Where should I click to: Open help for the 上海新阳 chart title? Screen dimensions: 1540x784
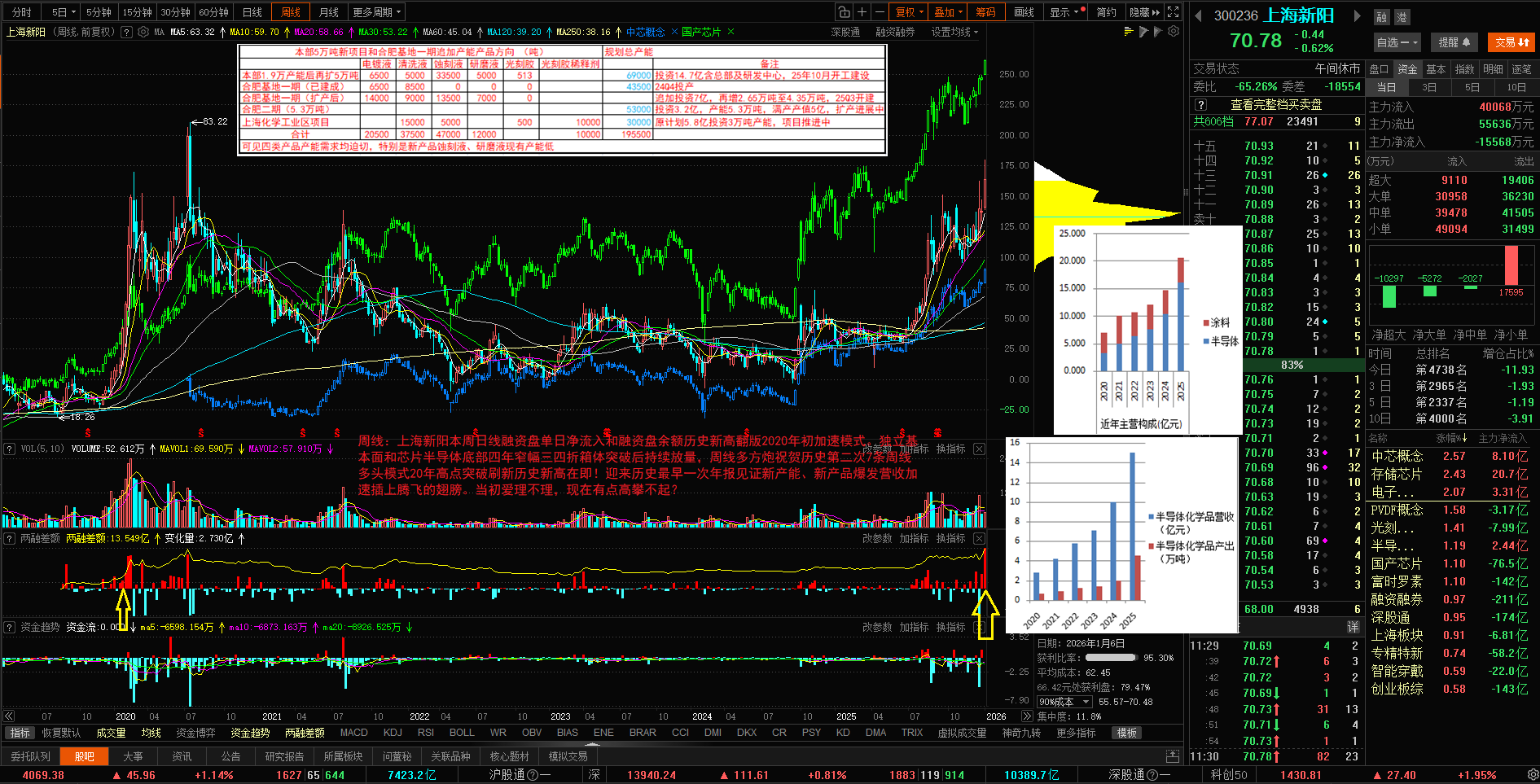click(x=126, y=32)
